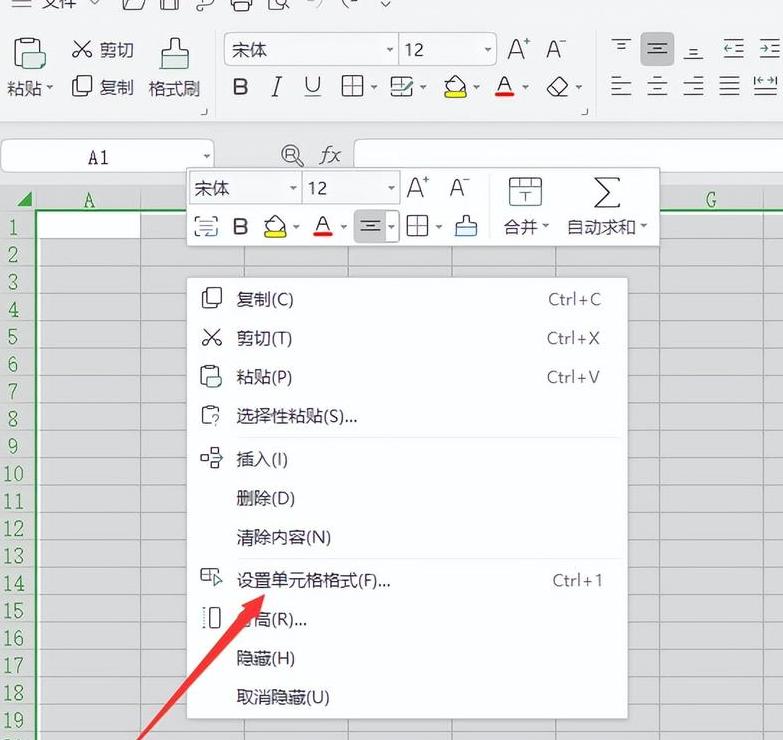Choose 删除(D) from the context menu
Image resolution: width=783 pixels, height=740 pixels.
pyautogui.click(x=407, y=498)
